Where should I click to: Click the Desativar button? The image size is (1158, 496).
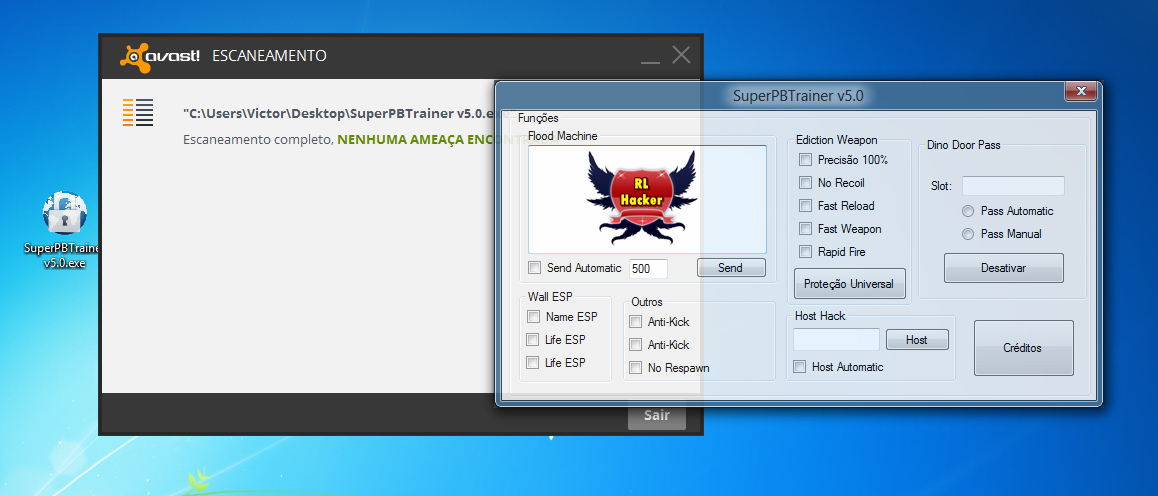click(x=1004, y=268)
